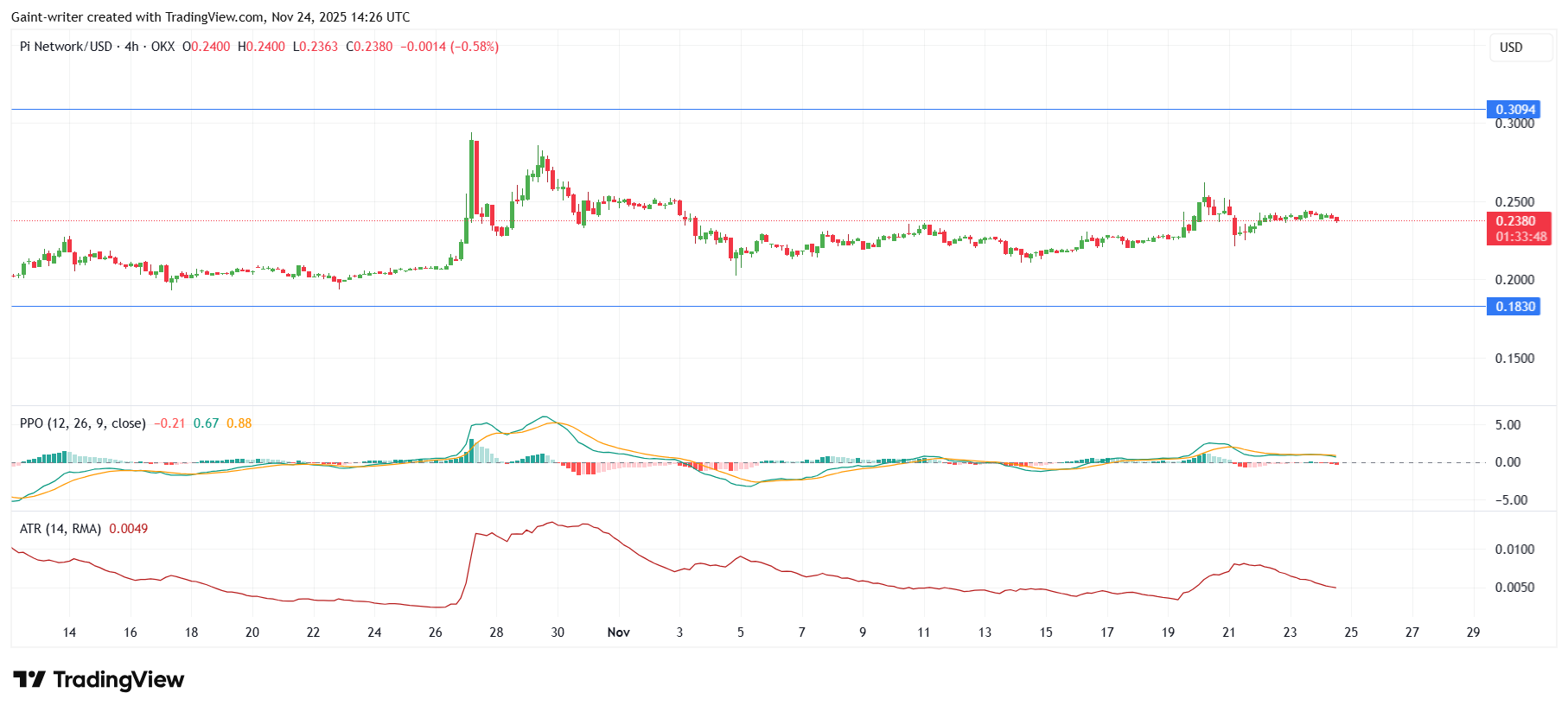Select the 0.3094 price line label

point(1515,110)
